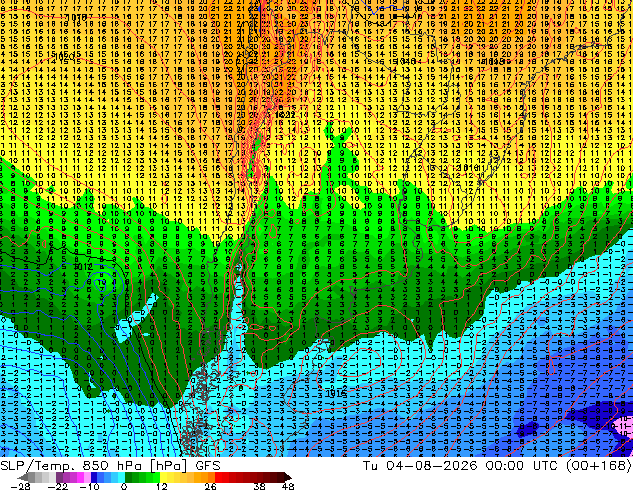Click the cyan legend swatch above 0
Screen dimensions: 634x490
point(121,477)
